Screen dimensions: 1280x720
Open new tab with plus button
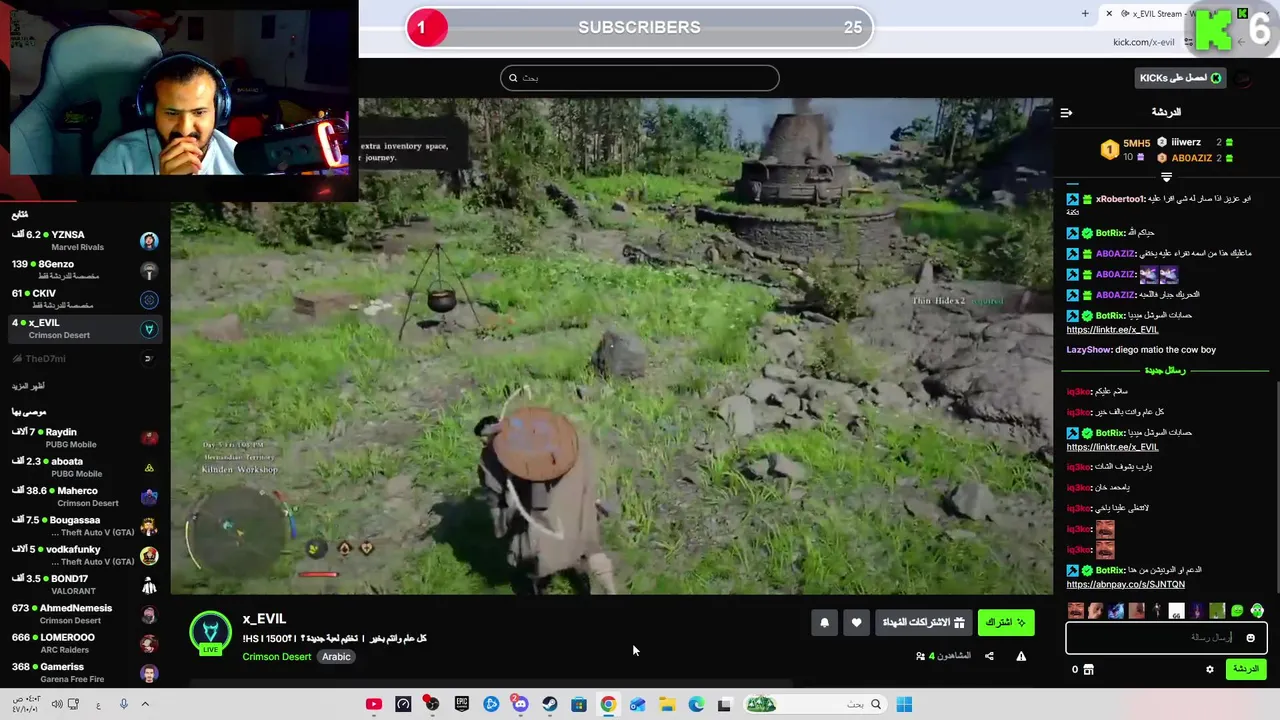[1085, 13]
